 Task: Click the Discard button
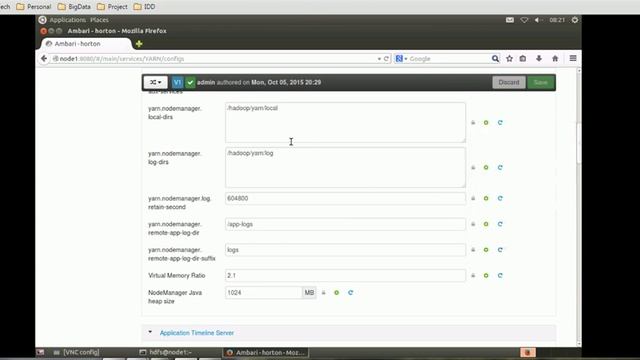pyautogui.click(x=509, y=82)
